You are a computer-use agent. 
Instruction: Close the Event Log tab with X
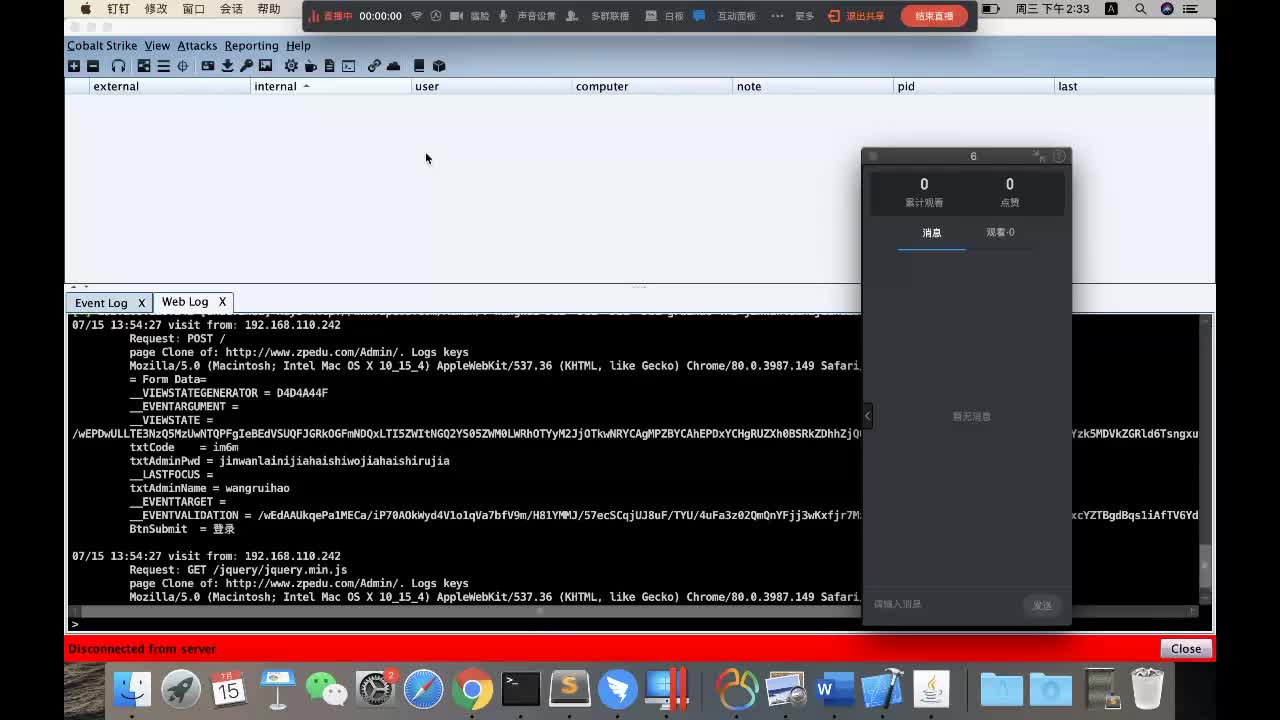click(141, 303)
